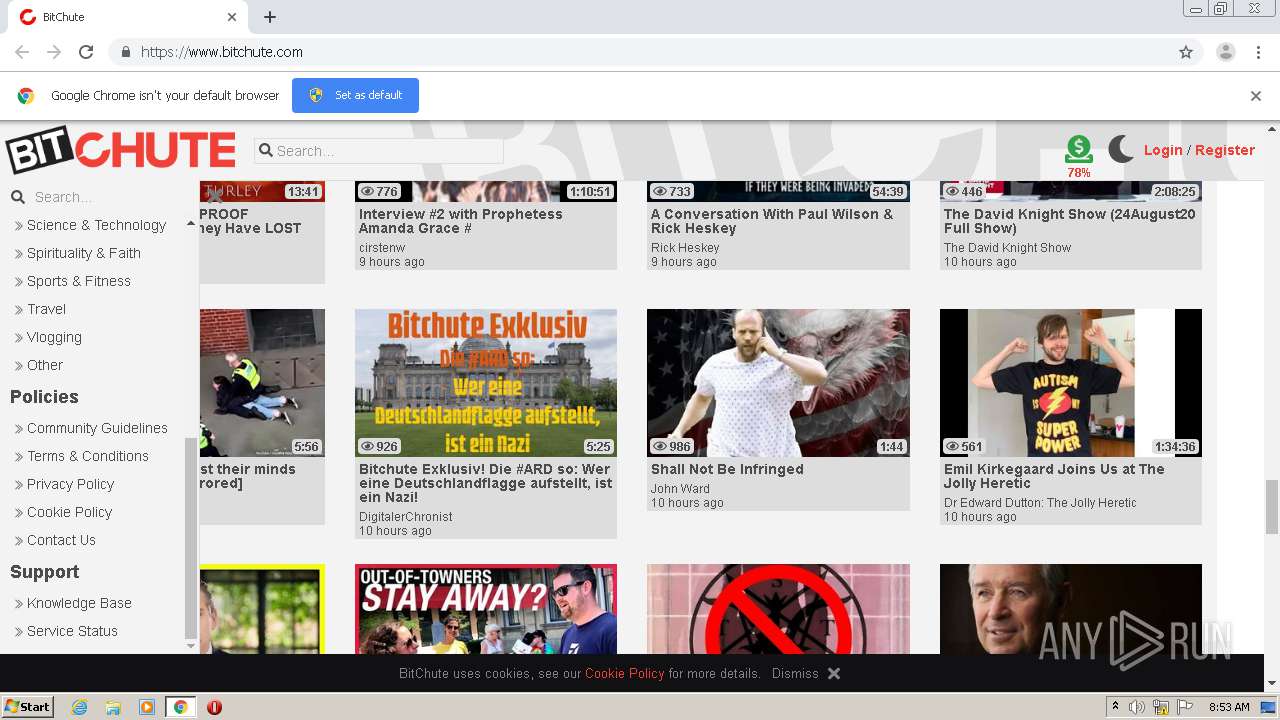The height and width of the screenshot is (720, 1280).
Task: Open the Cookie Policy link in banner
Action: pyautogui.click(x=625, y=673)
